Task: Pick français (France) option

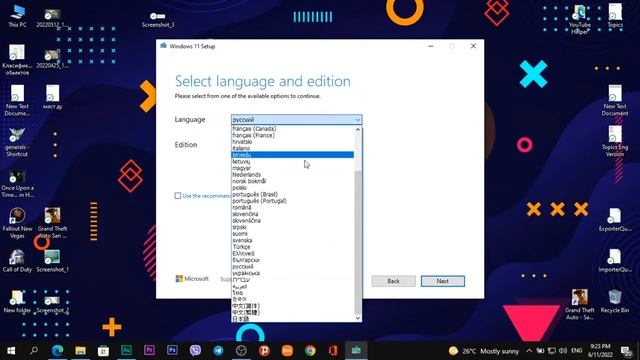Action: [293, 135]
